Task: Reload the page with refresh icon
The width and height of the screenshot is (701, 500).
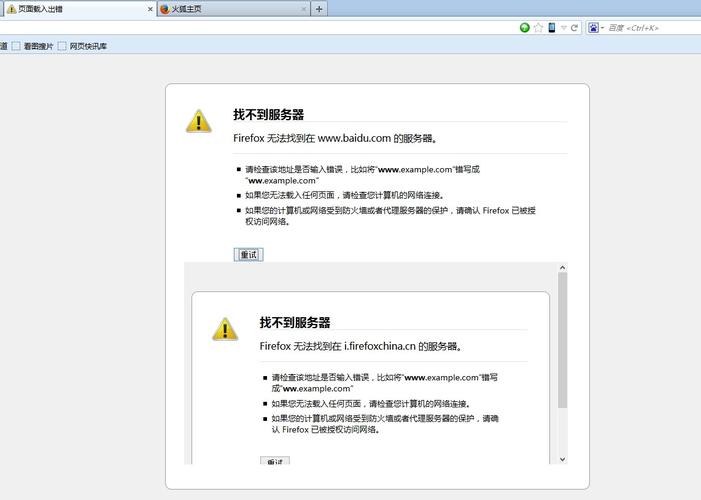Action: 574,28
